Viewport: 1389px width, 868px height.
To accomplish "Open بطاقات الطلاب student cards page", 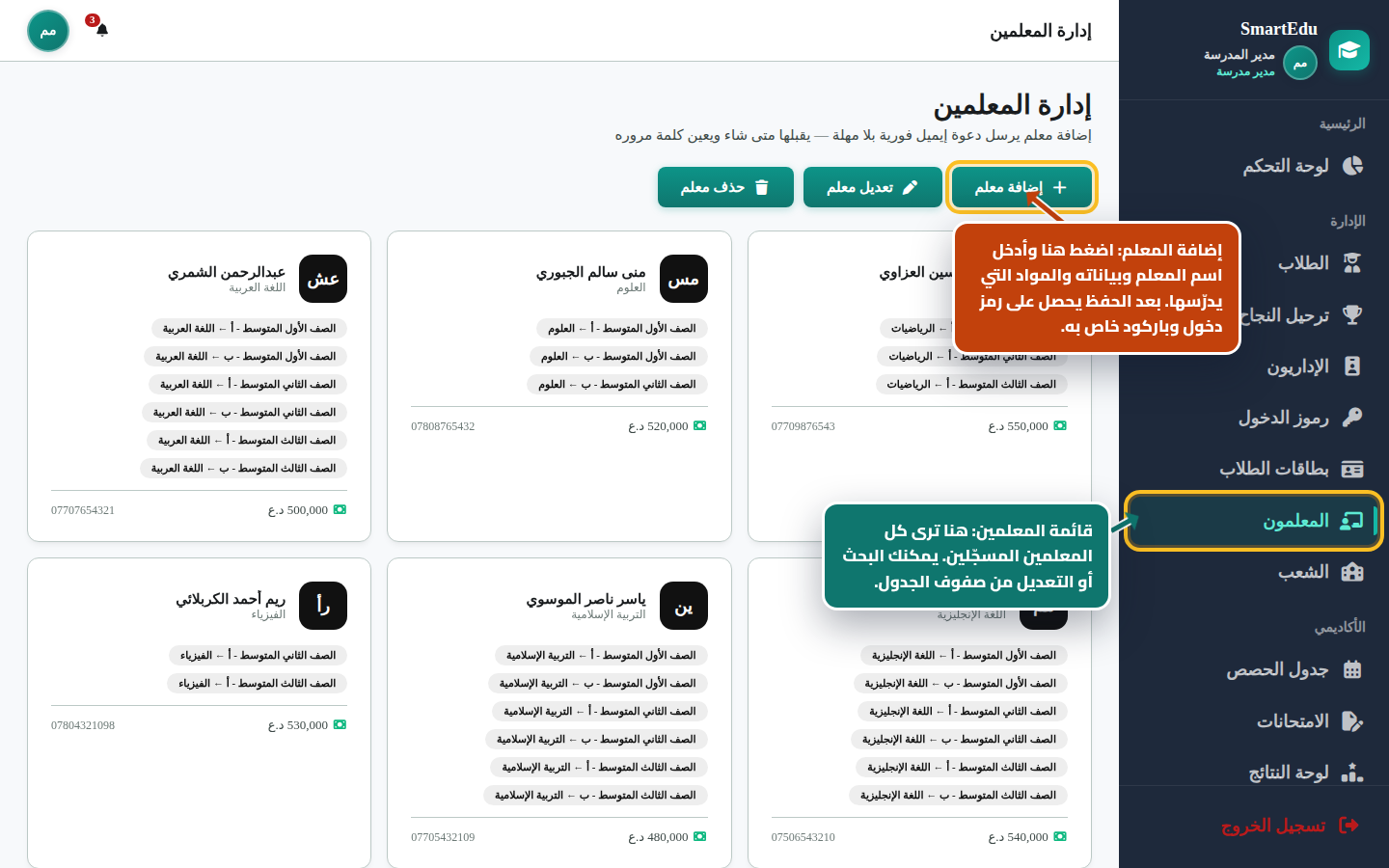I will pyautogui.click(x=1254, y=469).
